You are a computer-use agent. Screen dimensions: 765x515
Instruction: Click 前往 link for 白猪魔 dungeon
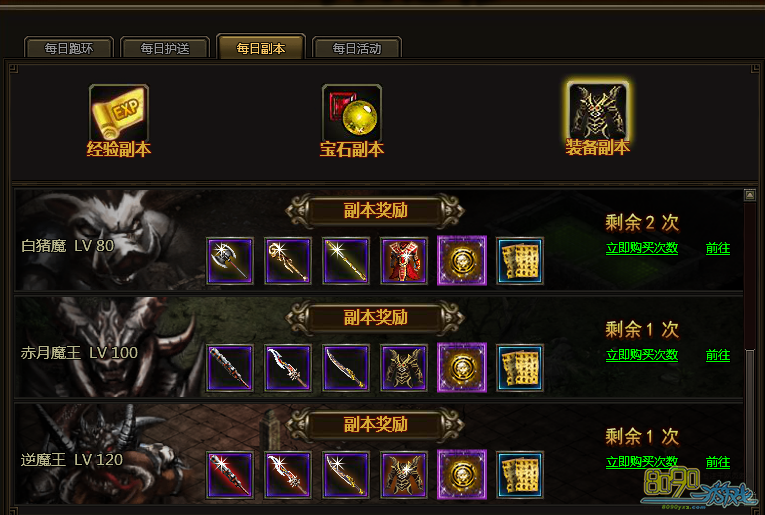point(718,248)
